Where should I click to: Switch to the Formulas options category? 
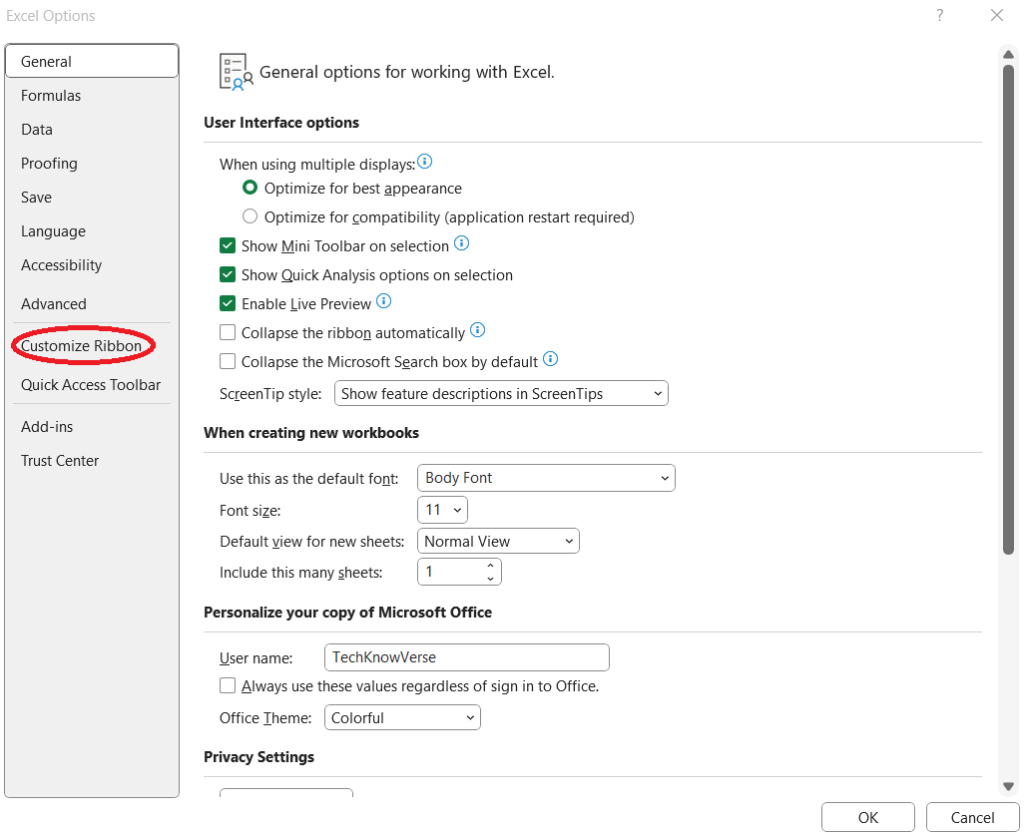(x=51, y=96)
